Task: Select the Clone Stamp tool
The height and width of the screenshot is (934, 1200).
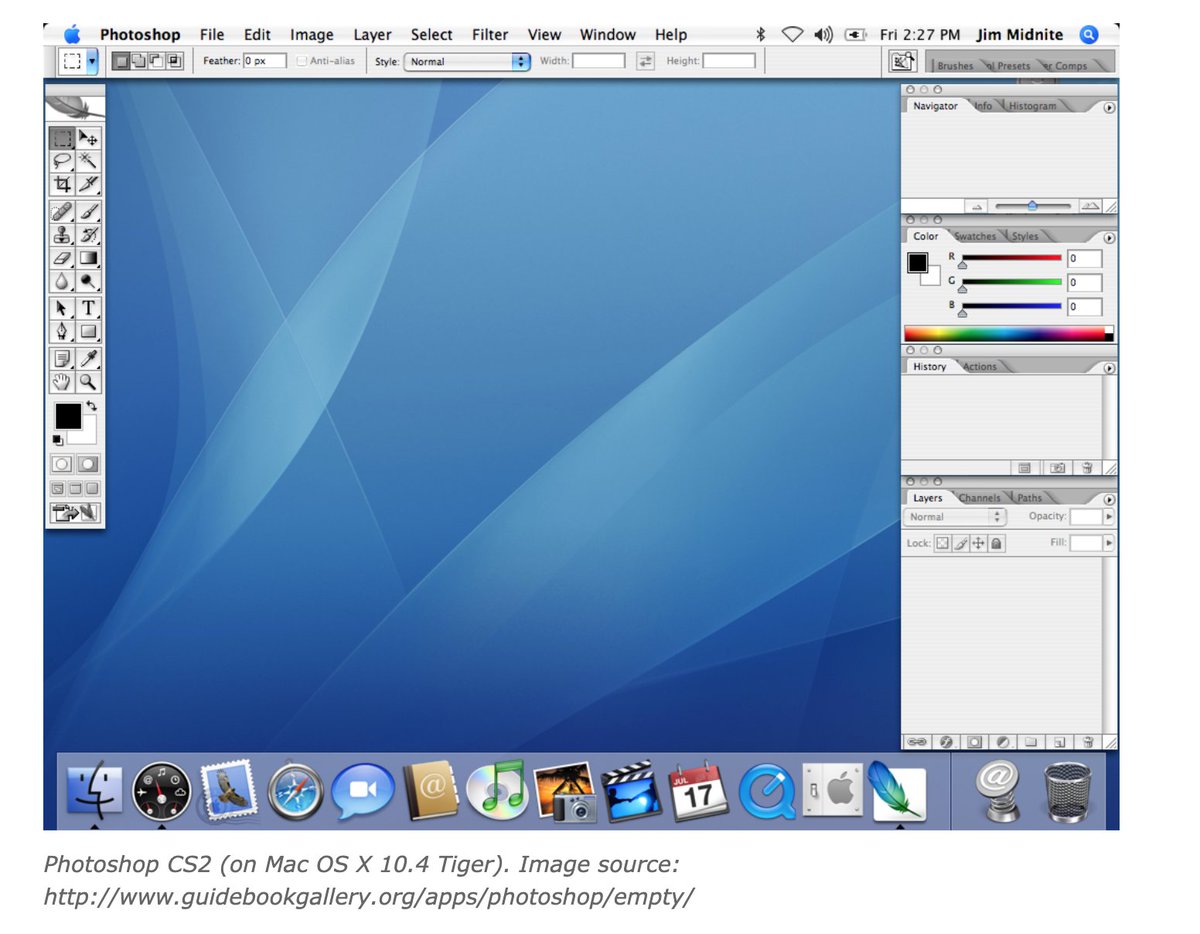Action: tap(63, 235)
